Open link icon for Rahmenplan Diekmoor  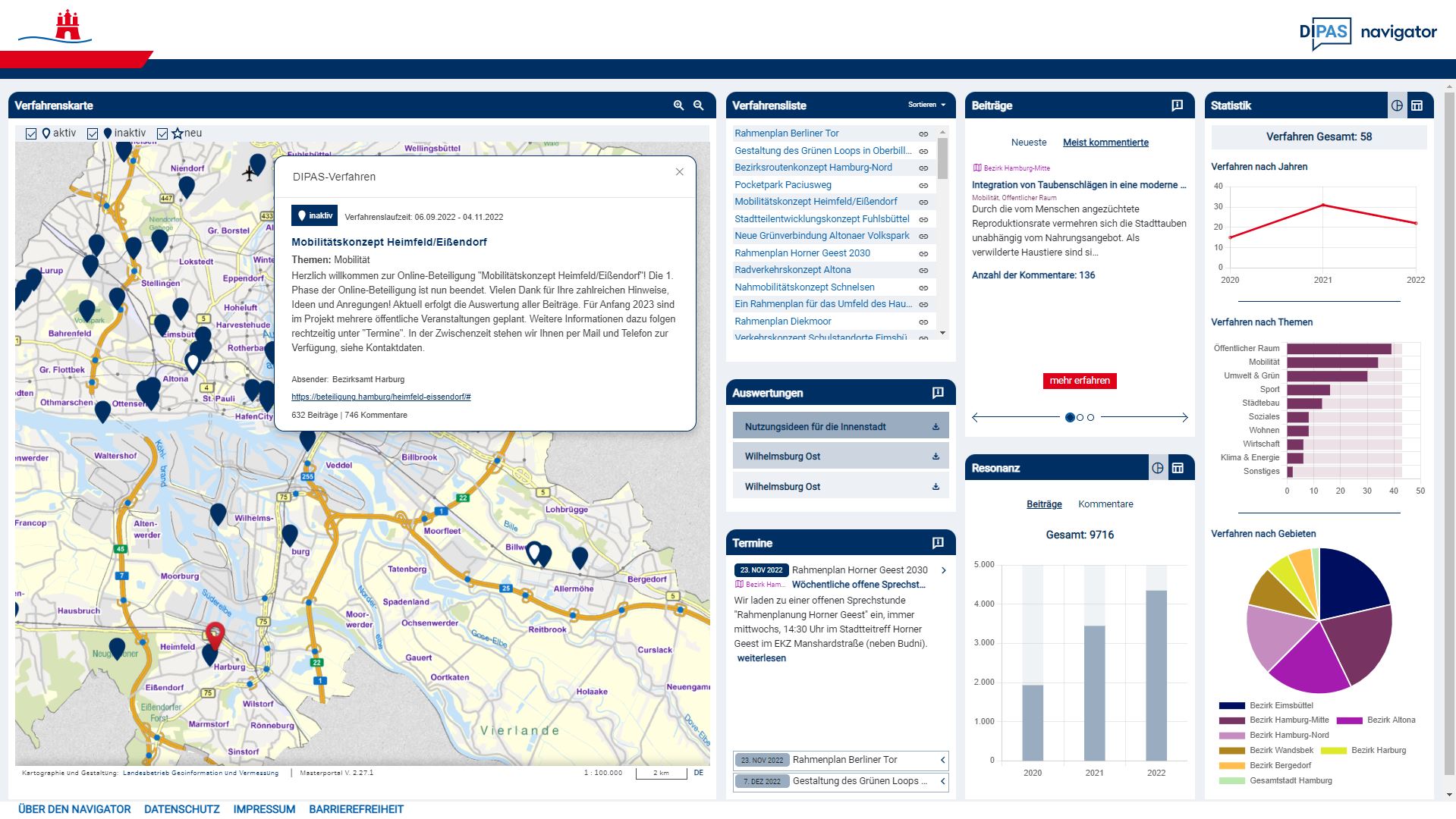pyautogui.click(x=923, y=322)
